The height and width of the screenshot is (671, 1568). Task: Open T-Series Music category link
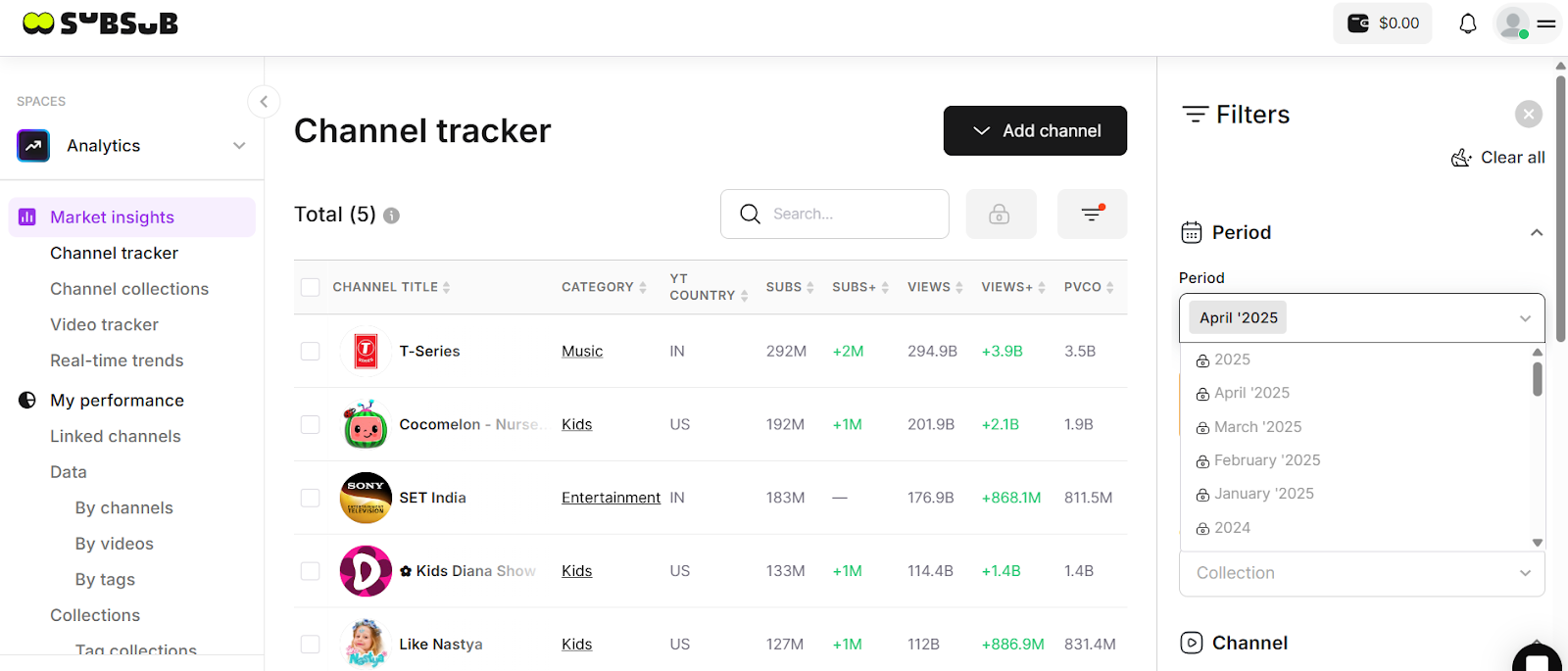(x=582, y=351)
